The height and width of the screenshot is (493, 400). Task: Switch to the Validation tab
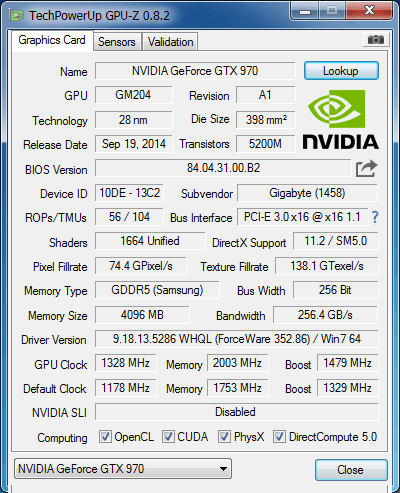[x=170, y=42]
